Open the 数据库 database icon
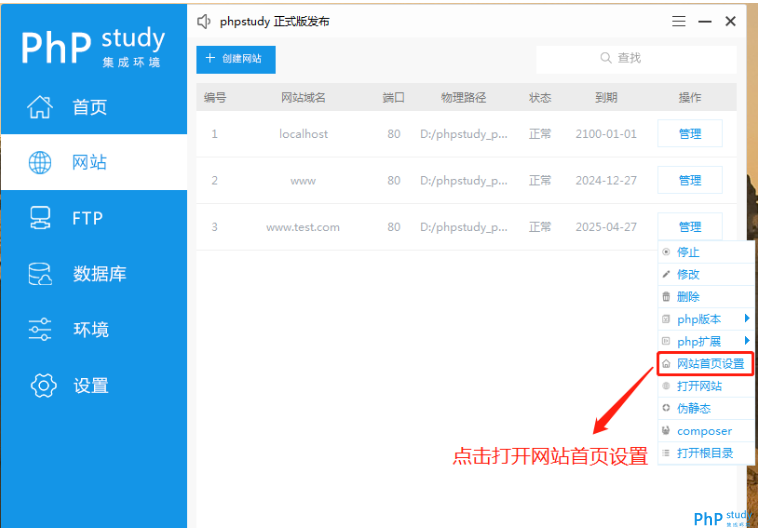Image resolution: width=758 pixels, height=528 pixels. coord(40,274)
